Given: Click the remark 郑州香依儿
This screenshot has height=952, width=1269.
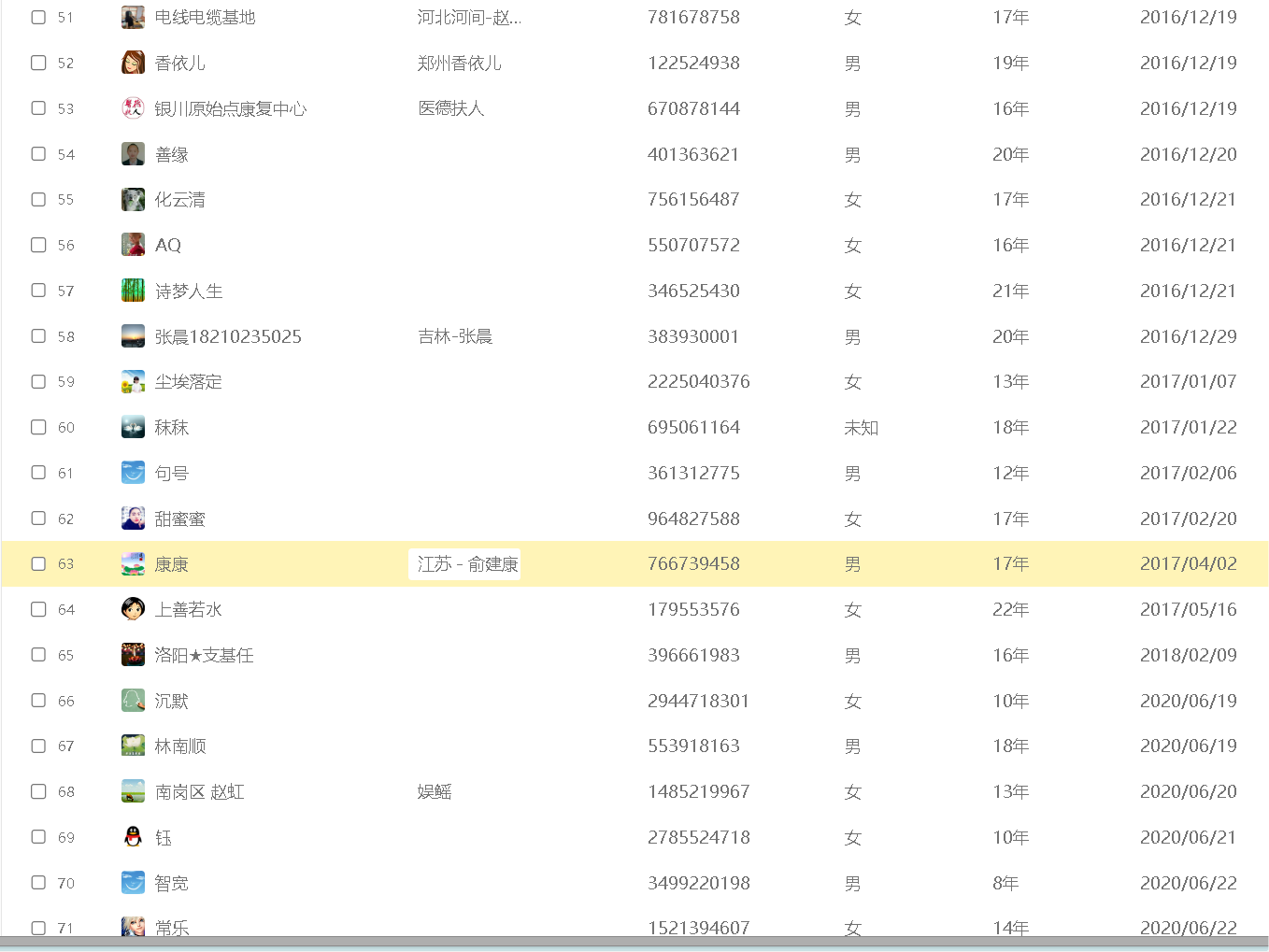Looking at the screenshot, I should click(x=459, y=64).
